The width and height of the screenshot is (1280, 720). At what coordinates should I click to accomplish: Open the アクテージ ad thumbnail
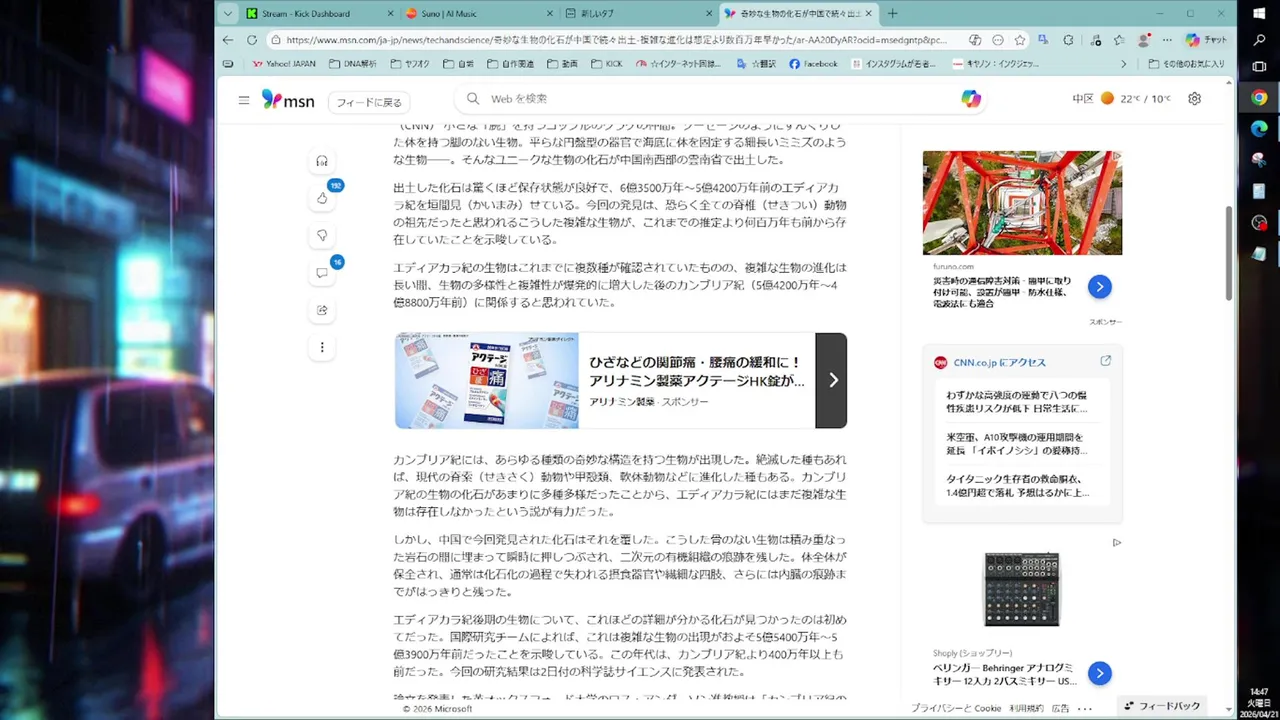tap(487, 380)
